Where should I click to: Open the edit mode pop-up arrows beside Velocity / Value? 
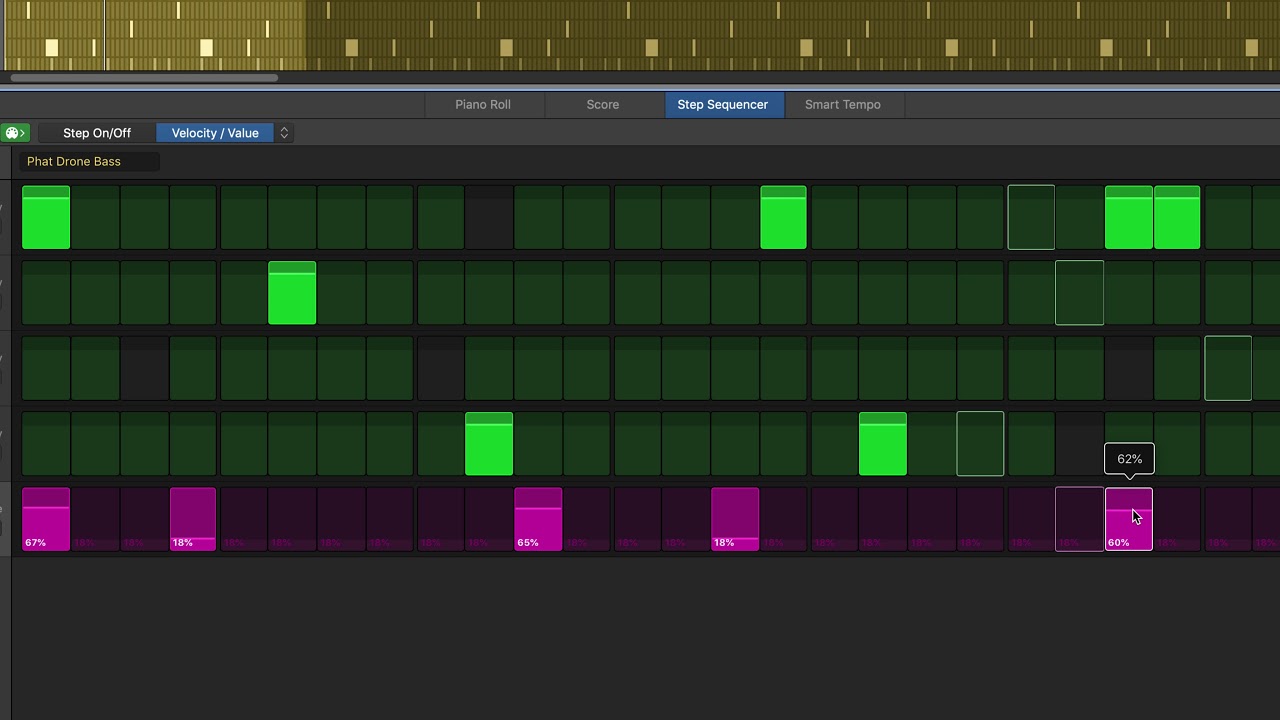click(284, 133)
